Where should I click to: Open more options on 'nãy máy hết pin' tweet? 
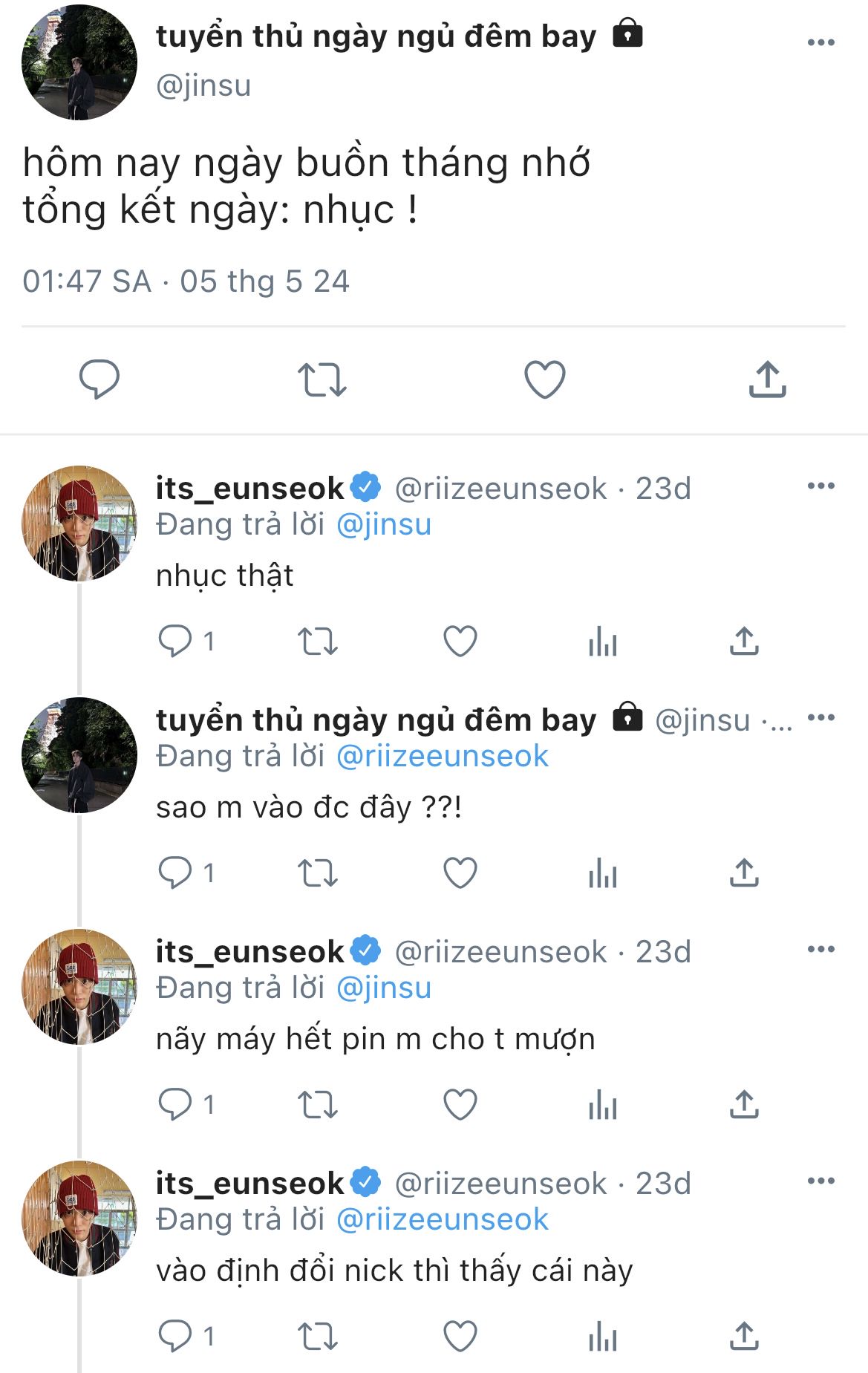click(820, 950)
